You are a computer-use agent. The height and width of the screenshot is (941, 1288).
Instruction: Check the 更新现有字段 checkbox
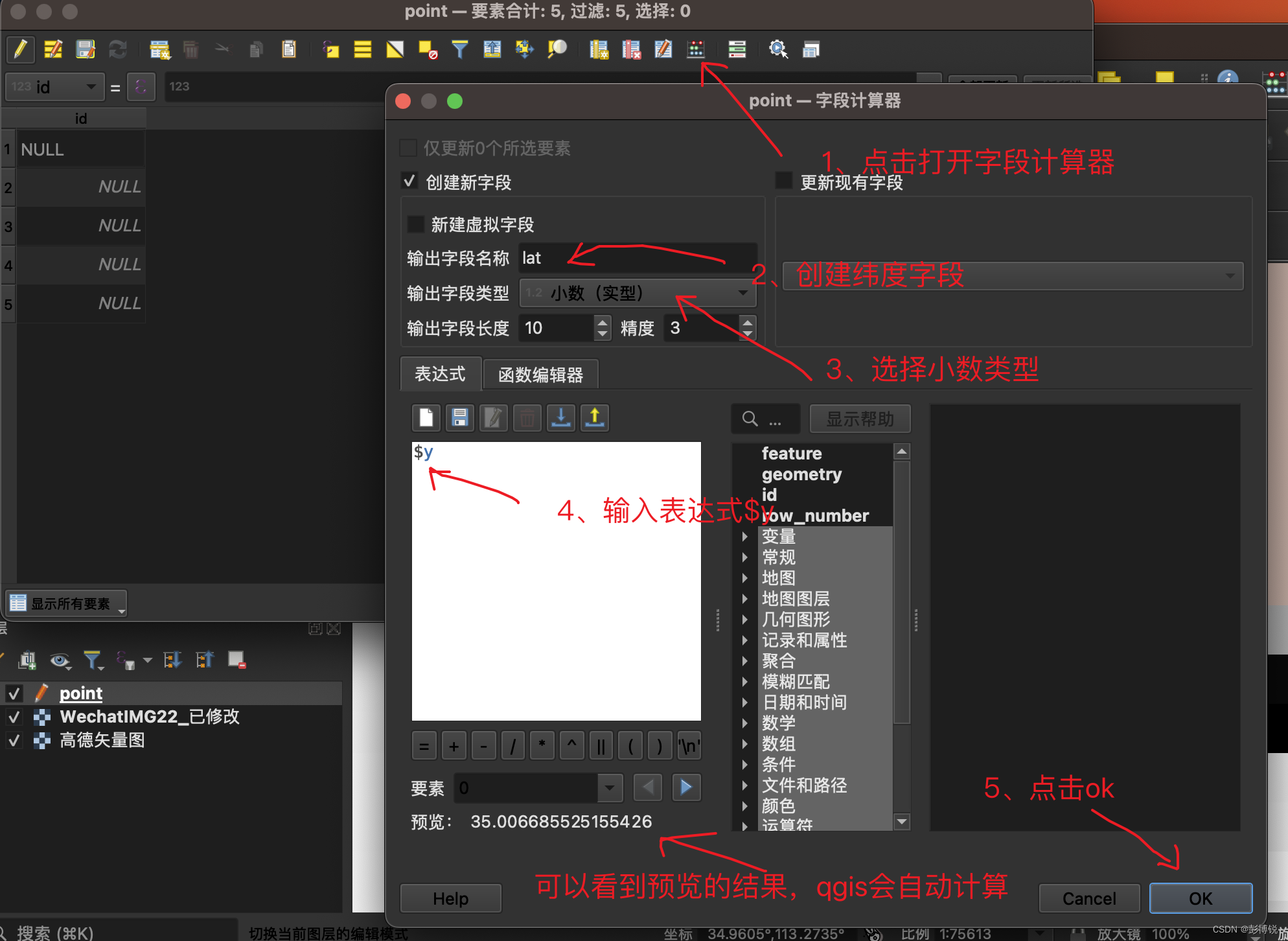[784, 181]
